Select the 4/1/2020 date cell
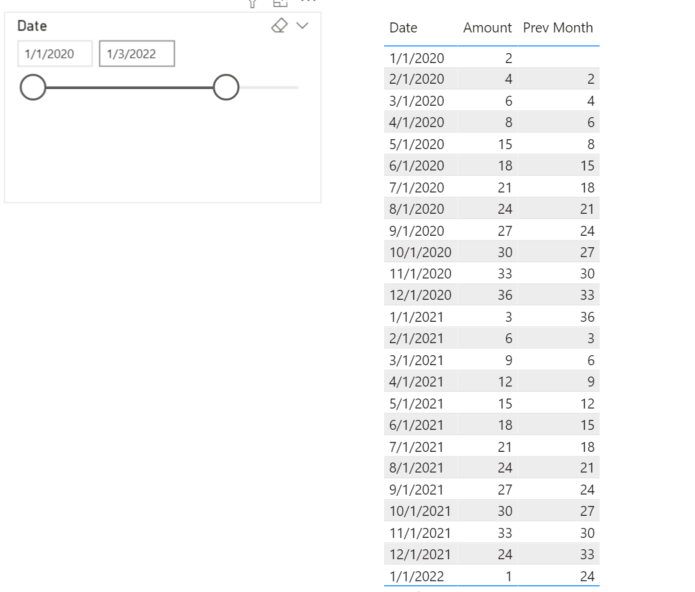 (x=417, y=122)
